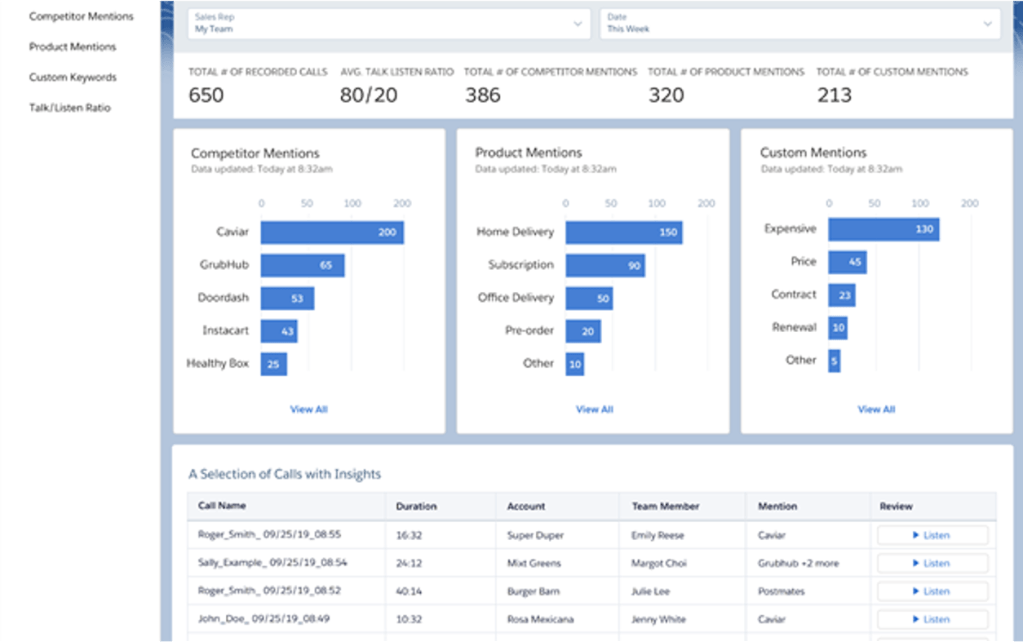The width and height of the screenshot is (1023, 642).
Task: Click the Caviar bar in Competitor chart
Action: pos(332,233)
